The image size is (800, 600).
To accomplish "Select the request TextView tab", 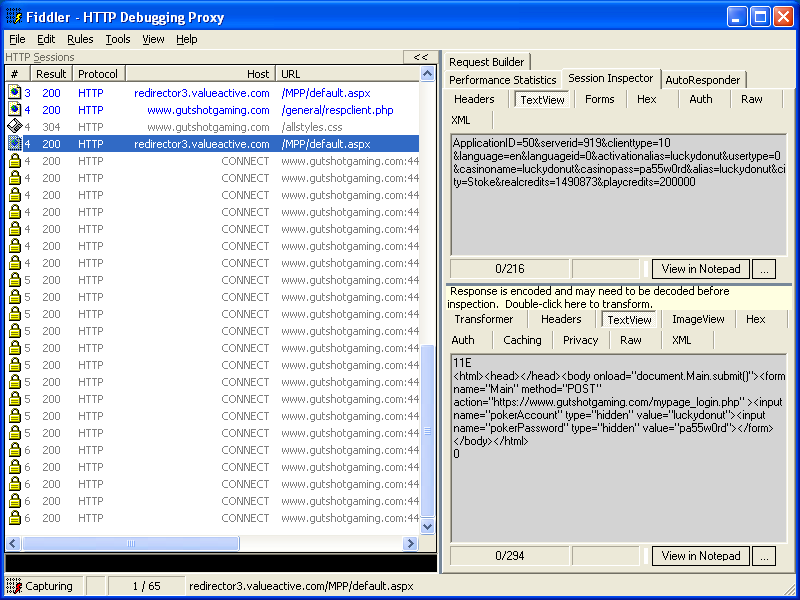I will click(542, 99).
